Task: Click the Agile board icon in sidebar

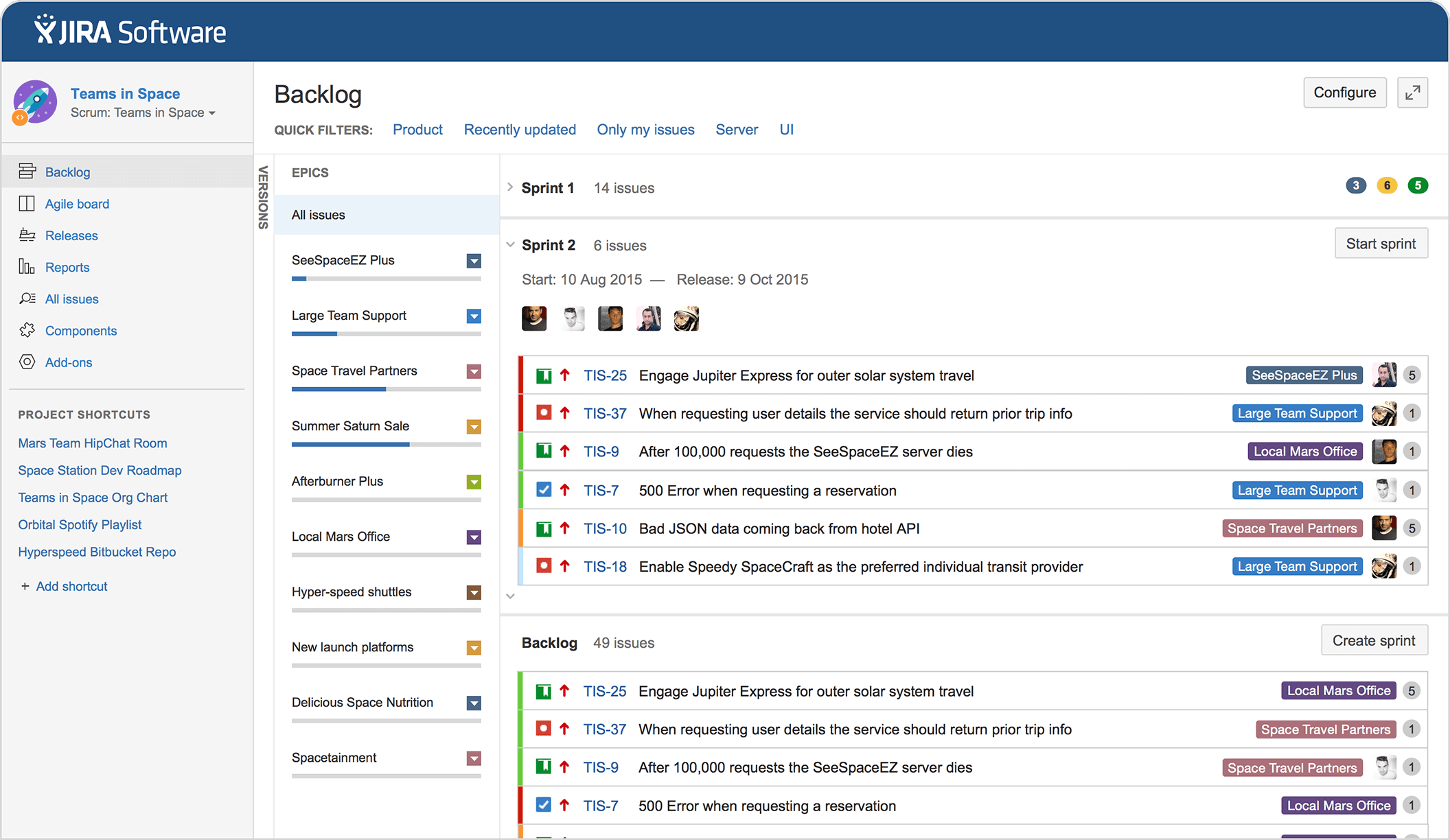Action: [x=26, y=203]
